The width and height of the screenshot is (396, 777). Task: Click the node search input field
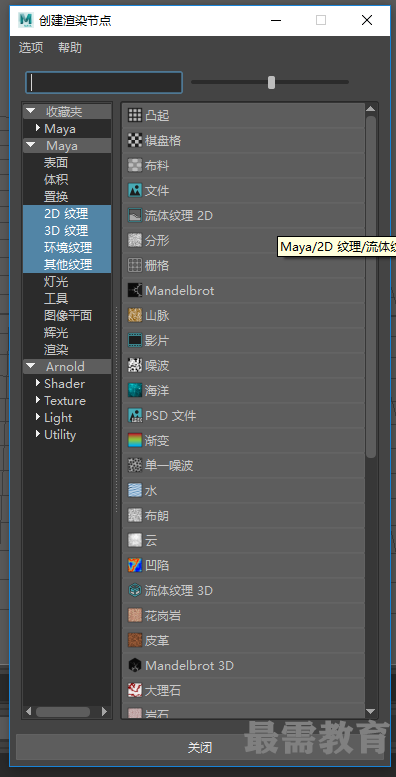tap(104, 82)
